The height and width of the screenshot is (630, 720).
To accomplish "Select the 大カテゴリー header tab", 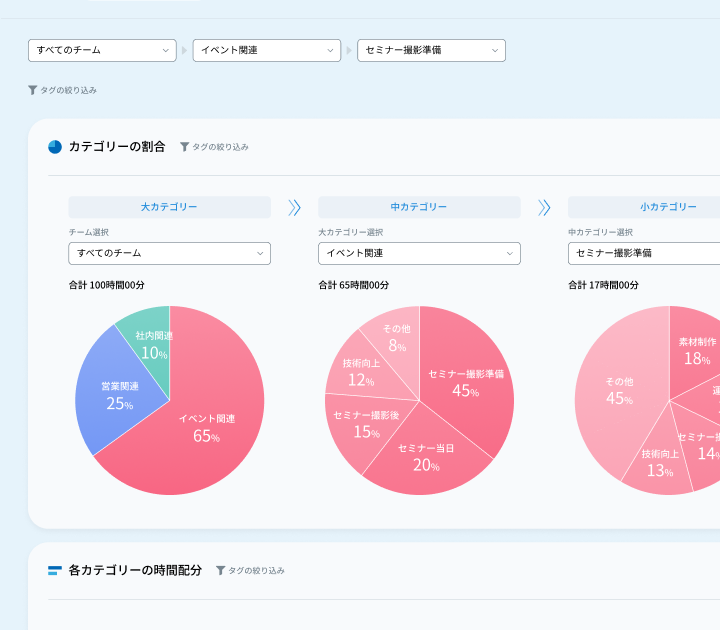I will 169,207.
